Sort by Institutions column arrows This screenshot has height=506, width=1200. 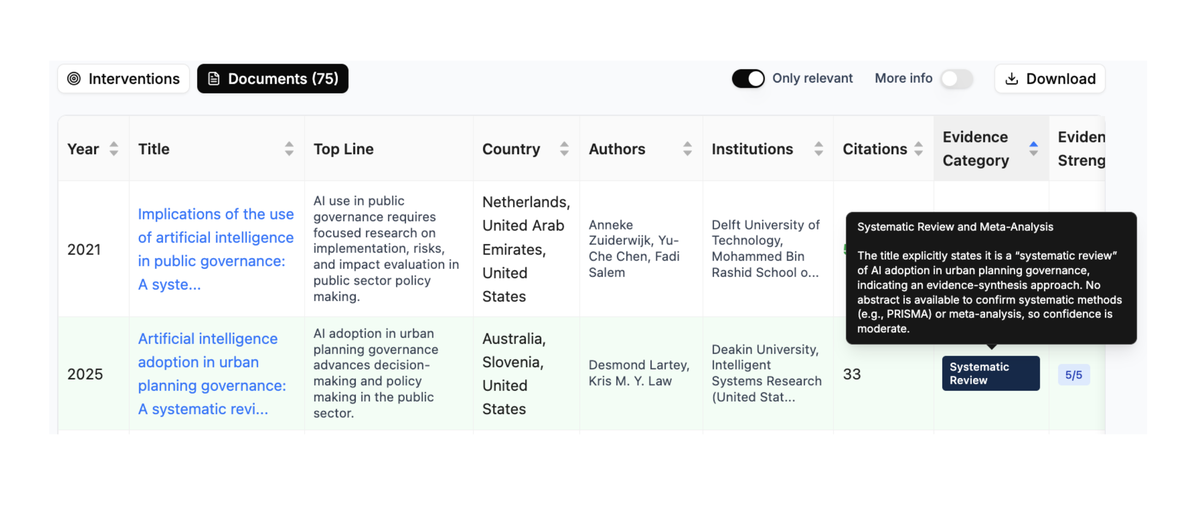[x=818, y=149]
